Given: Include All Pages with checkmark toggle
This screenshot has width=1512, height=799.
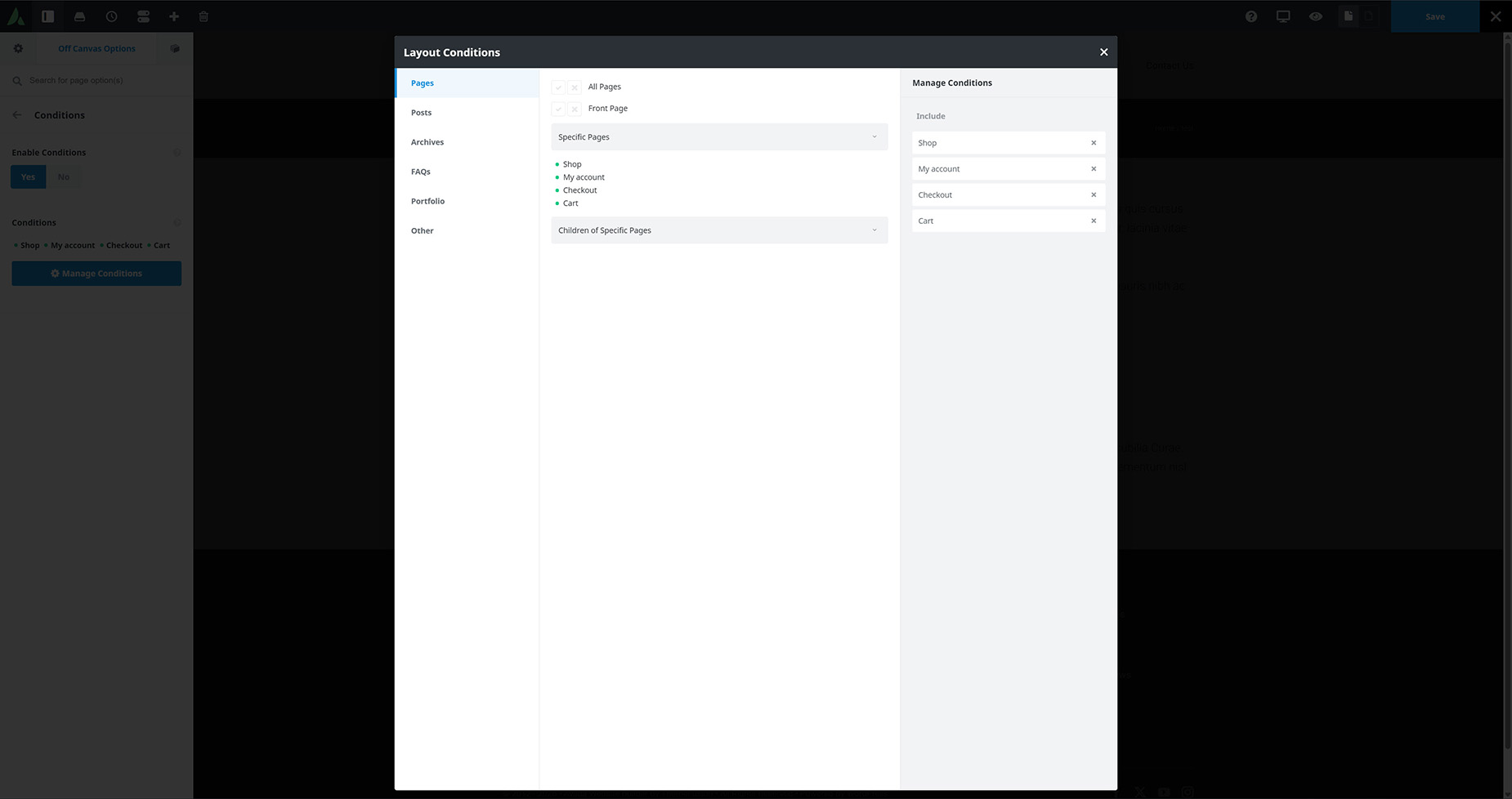Looking at the screenshot, I should [558, 87].
